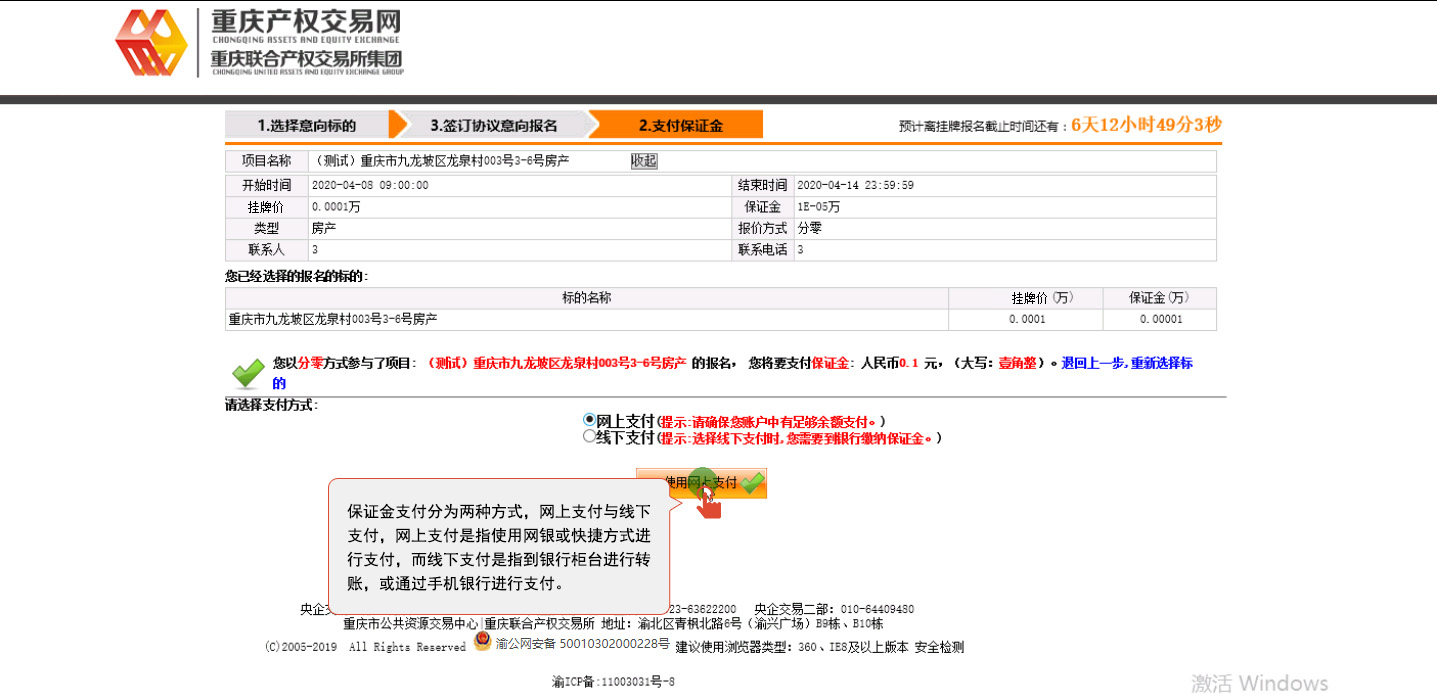Click the 保证金(万) column header
Screen dimensions: 1437x694
pyautogui.click(x=1160, y=298)
